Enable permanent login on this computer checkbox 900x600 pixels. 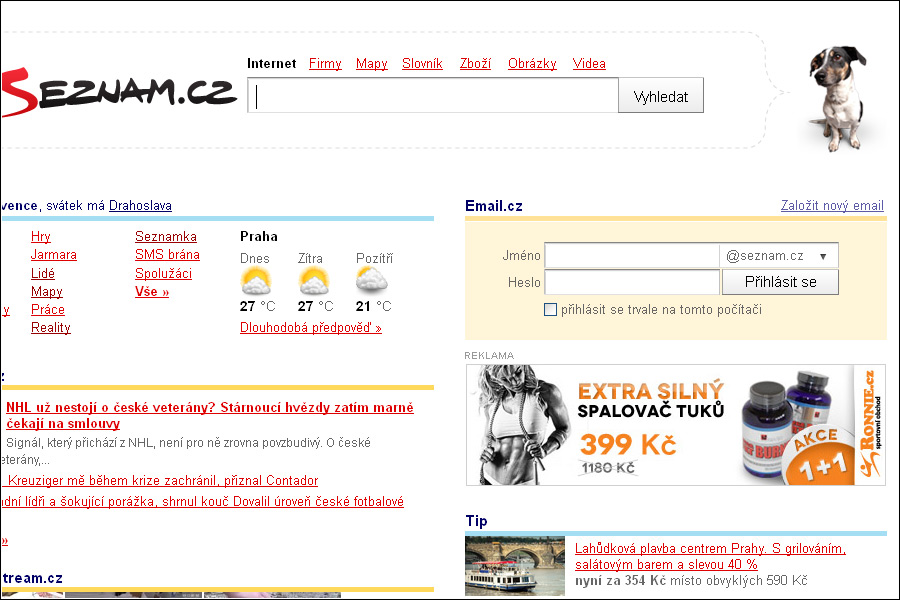(x=550, y=309)
